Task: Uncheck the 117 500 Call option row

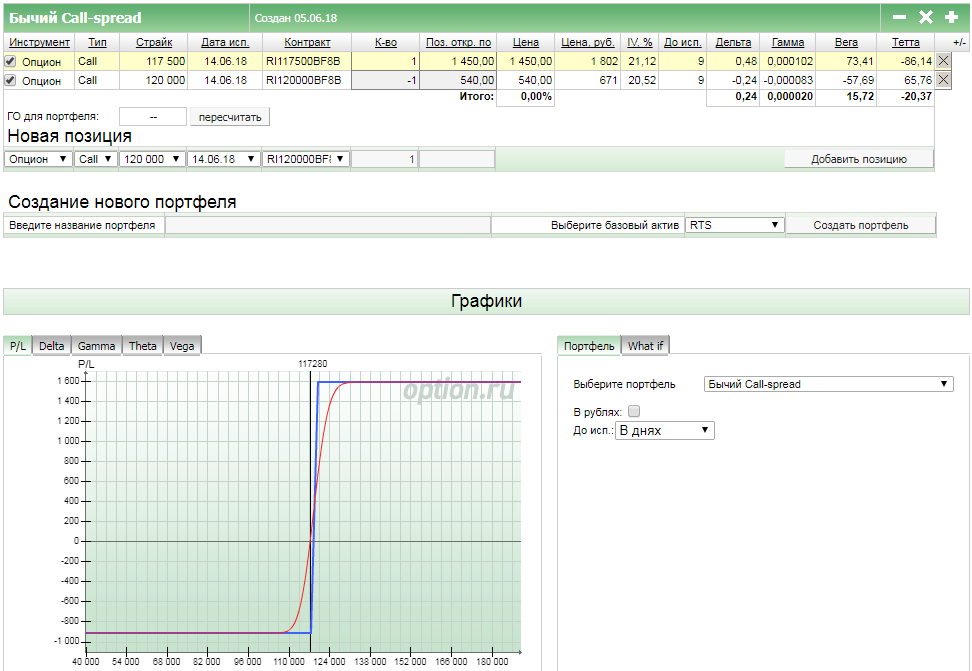Action: 11,61
